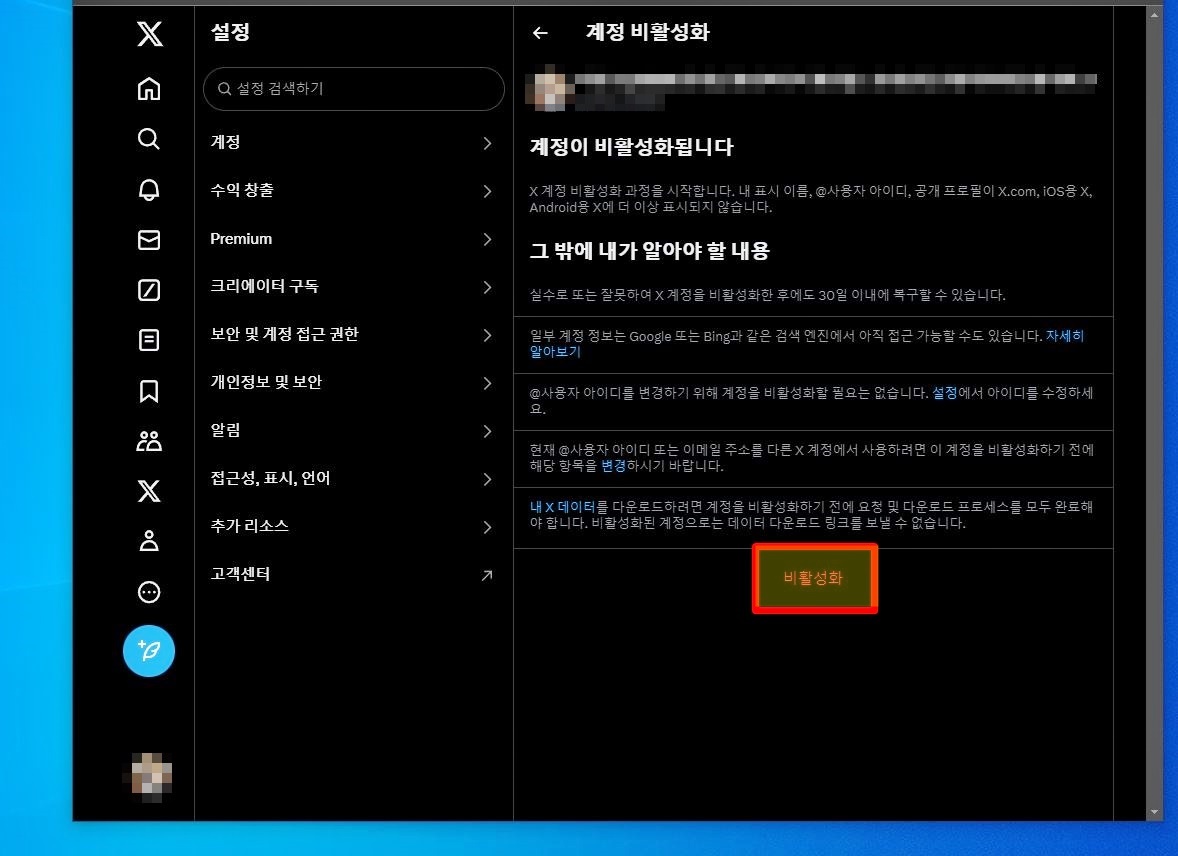Open 보안 및 계정 접근 권한 section

[353, 335]
